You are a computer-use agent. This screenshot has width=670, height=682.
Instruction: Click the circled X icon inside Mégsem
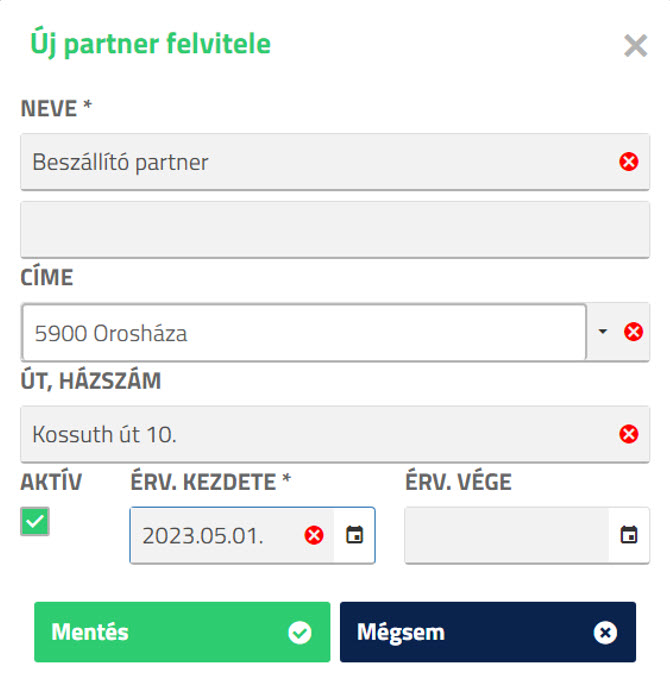pyautogui.click(x=605, y=632)
